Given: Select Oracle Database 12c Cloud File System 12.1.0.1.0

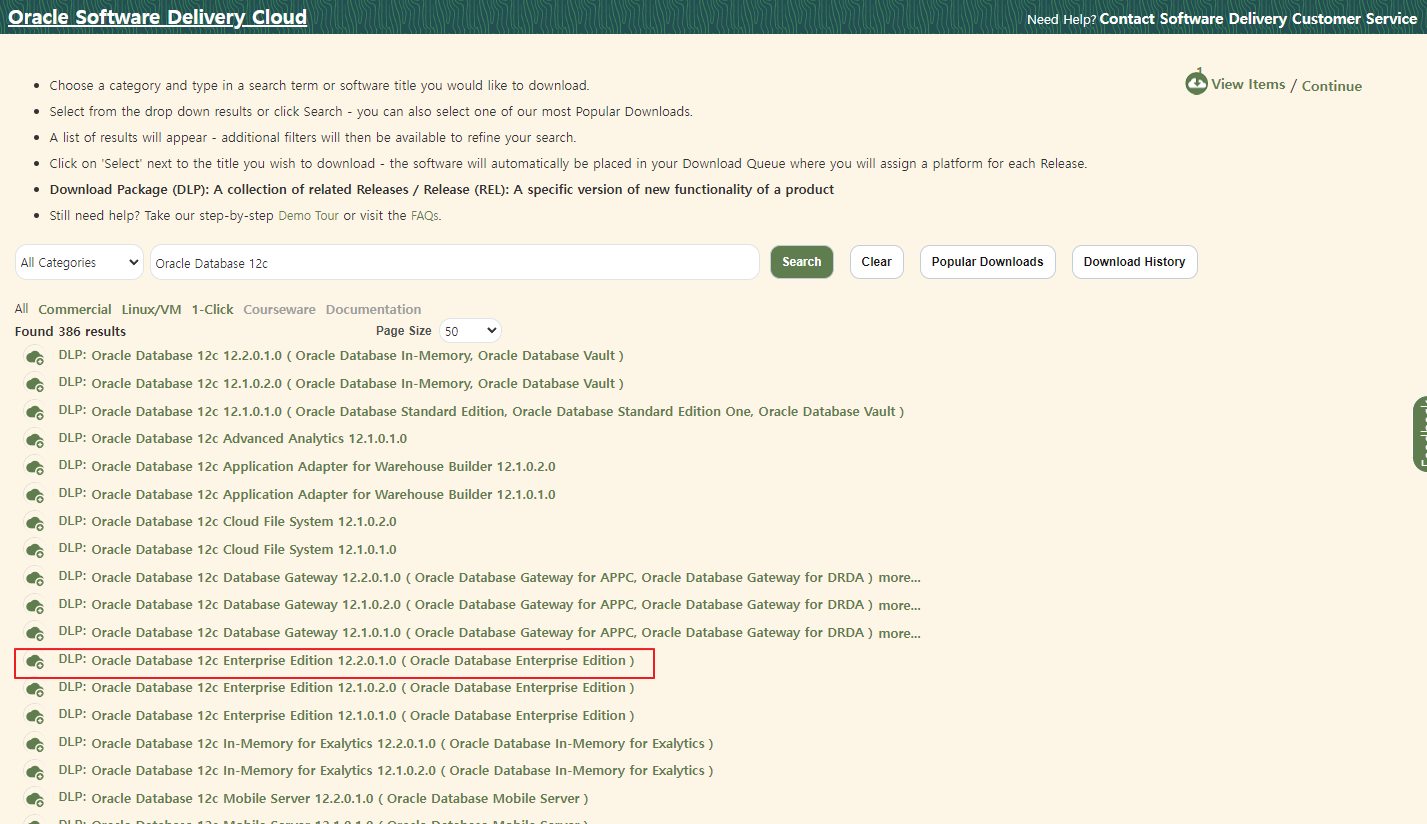Looking at the screenshot, I should [244, 549].
